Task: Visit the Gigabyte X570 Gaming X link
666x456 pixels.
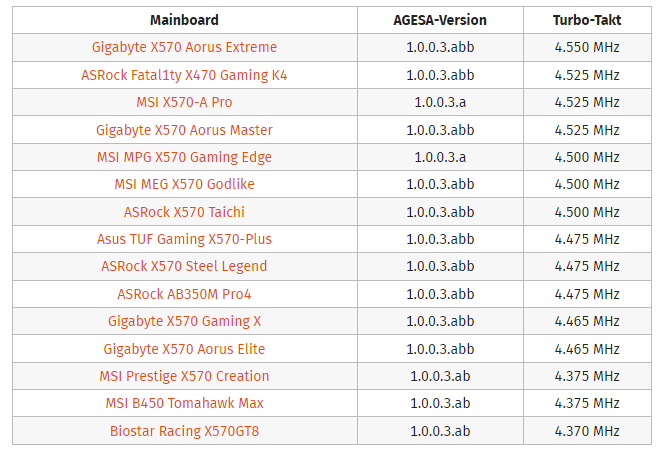Action: coord(184,321)
